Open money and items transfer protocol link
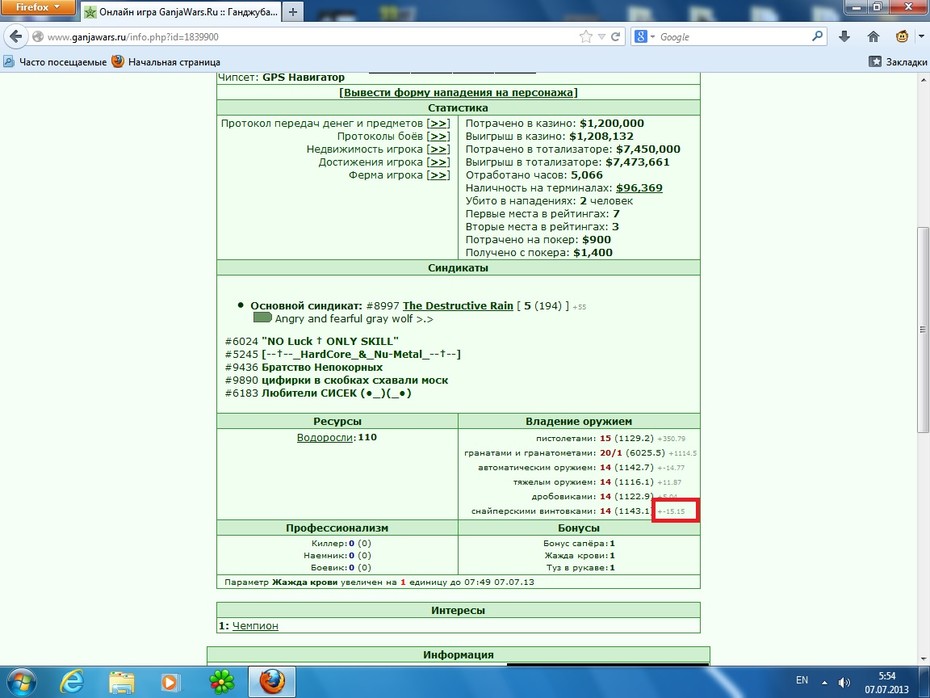 point(438,123)
